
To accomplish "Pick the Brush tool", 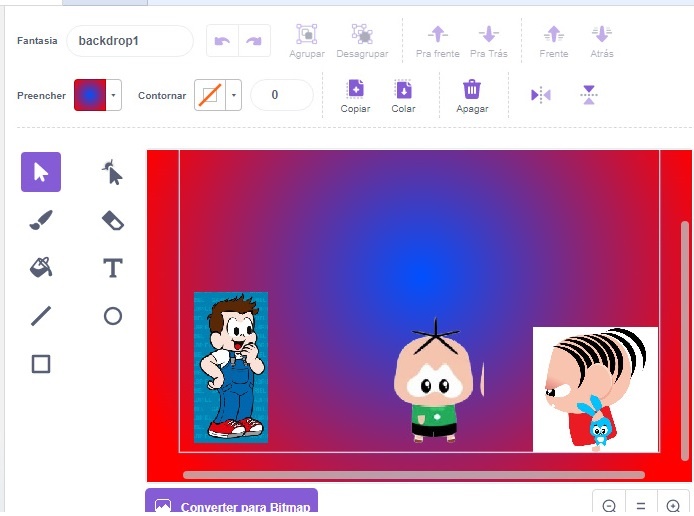I will [x=41, y=220].
